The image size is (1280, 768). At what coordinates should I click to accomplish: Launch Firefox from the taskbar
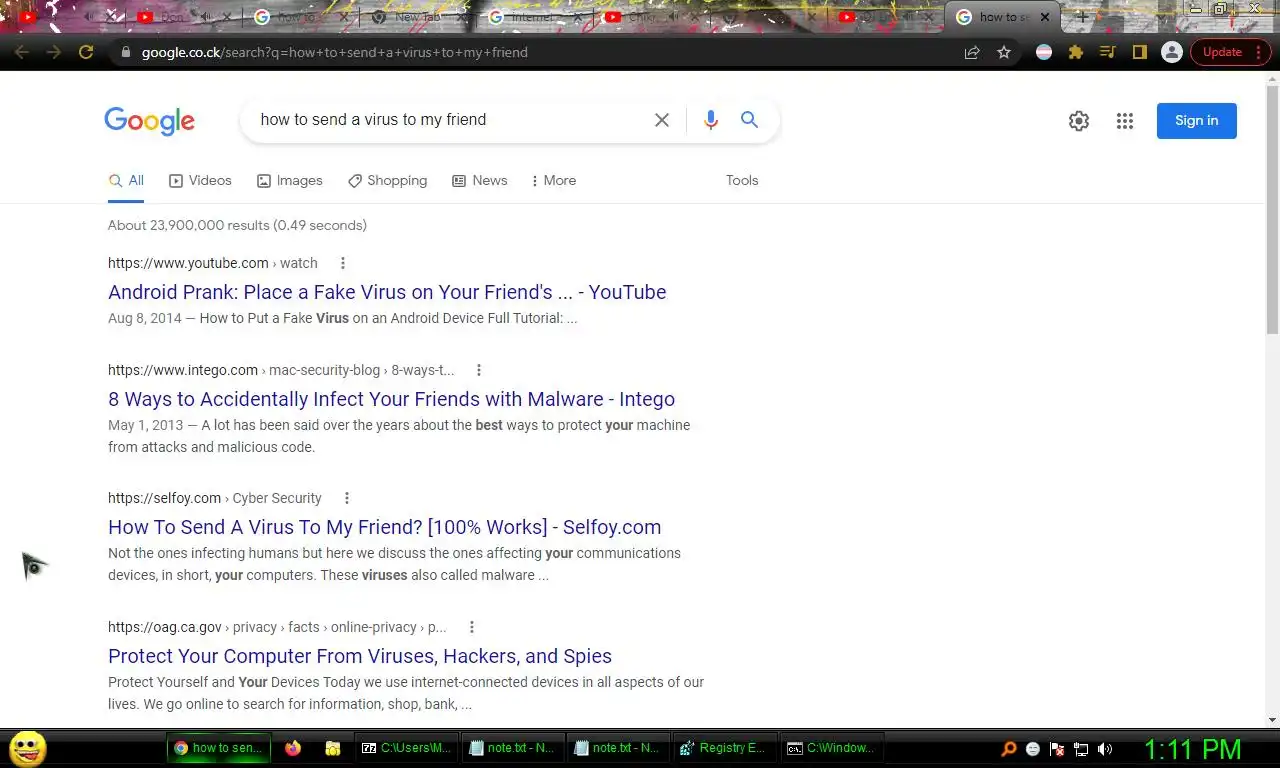pyautogui.click(x=293, y=748)
